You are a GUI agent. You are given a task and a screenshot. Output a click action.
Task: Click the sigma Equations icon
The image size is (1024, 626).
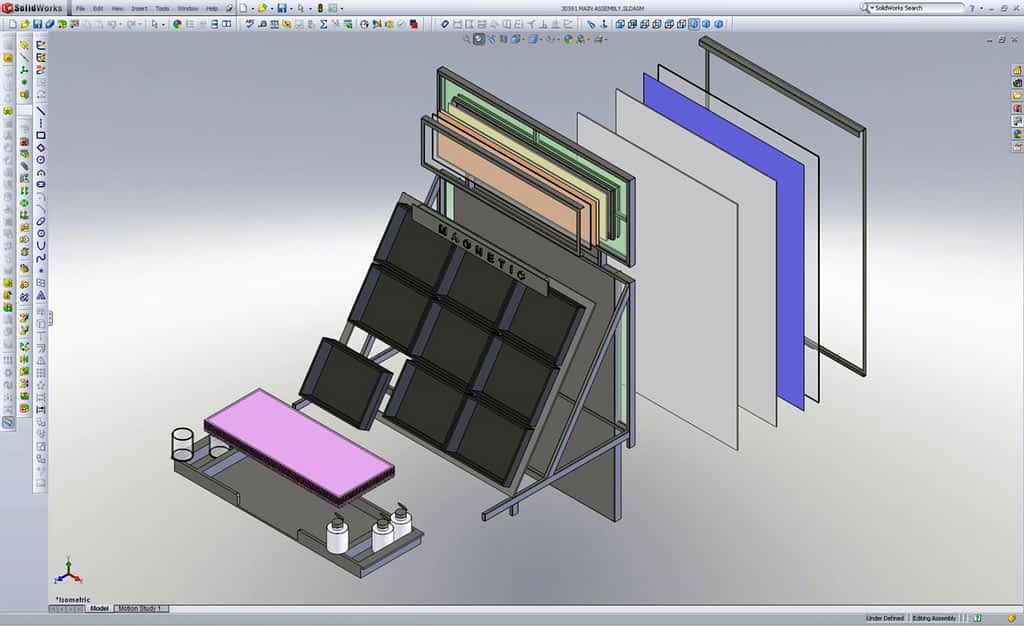pos(323,24)
